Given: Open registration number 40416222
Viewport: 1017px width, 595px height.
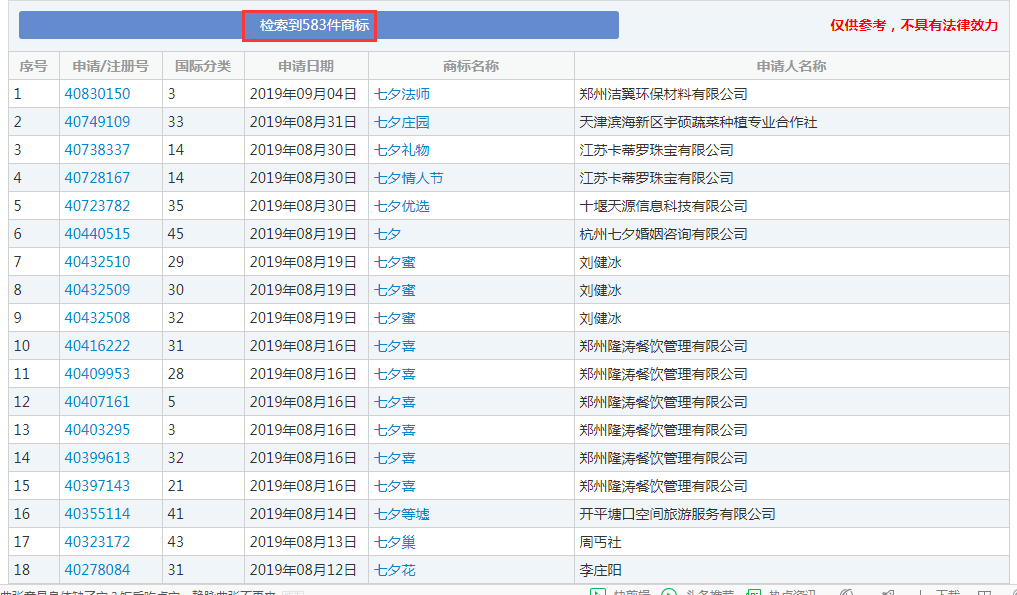Looking at the screenshot, I should pos(97,346).
